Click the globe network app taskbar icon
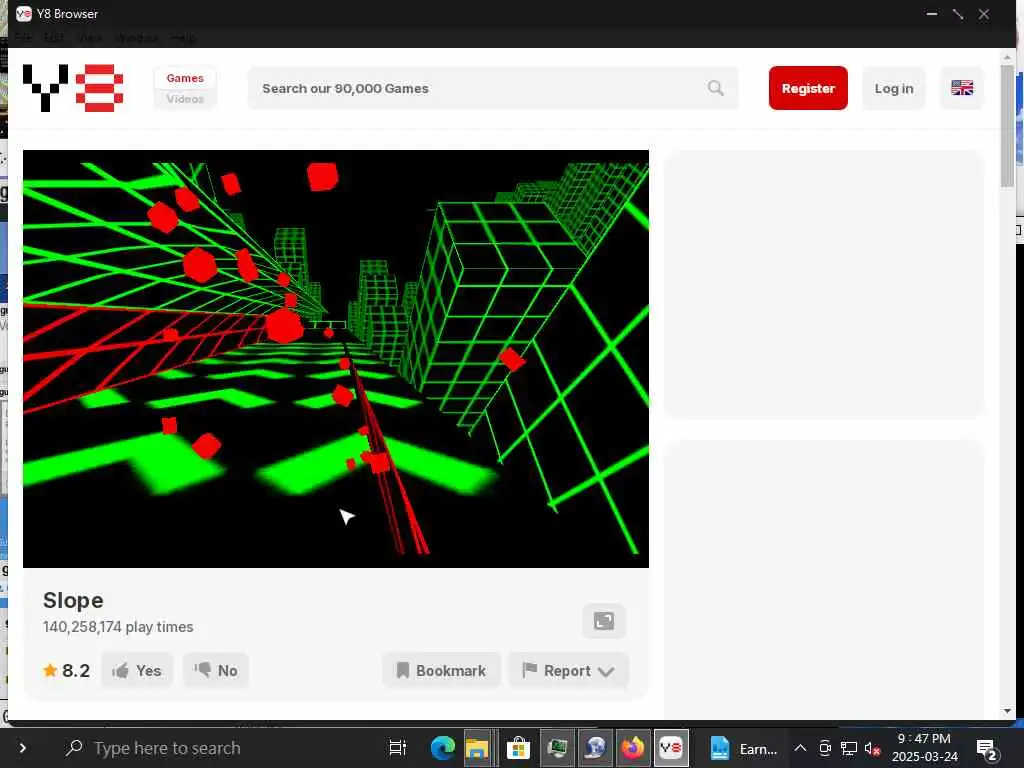 [x=595, y=748]
